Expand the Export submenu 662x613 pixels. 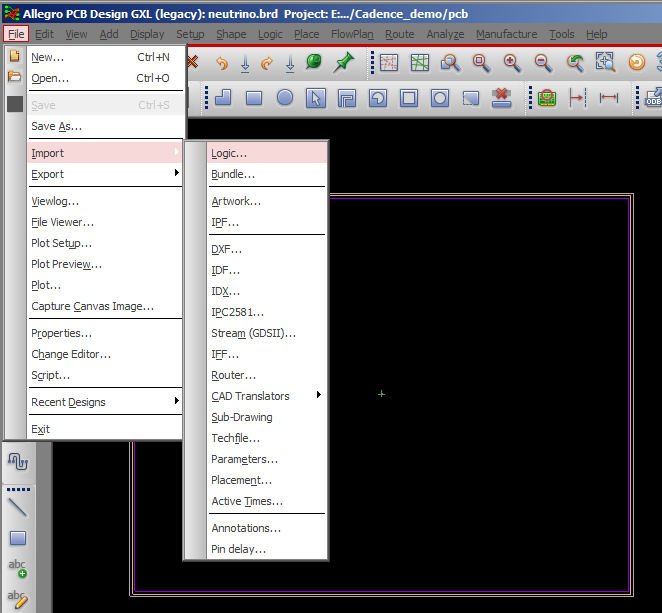(x=106, y=174)
